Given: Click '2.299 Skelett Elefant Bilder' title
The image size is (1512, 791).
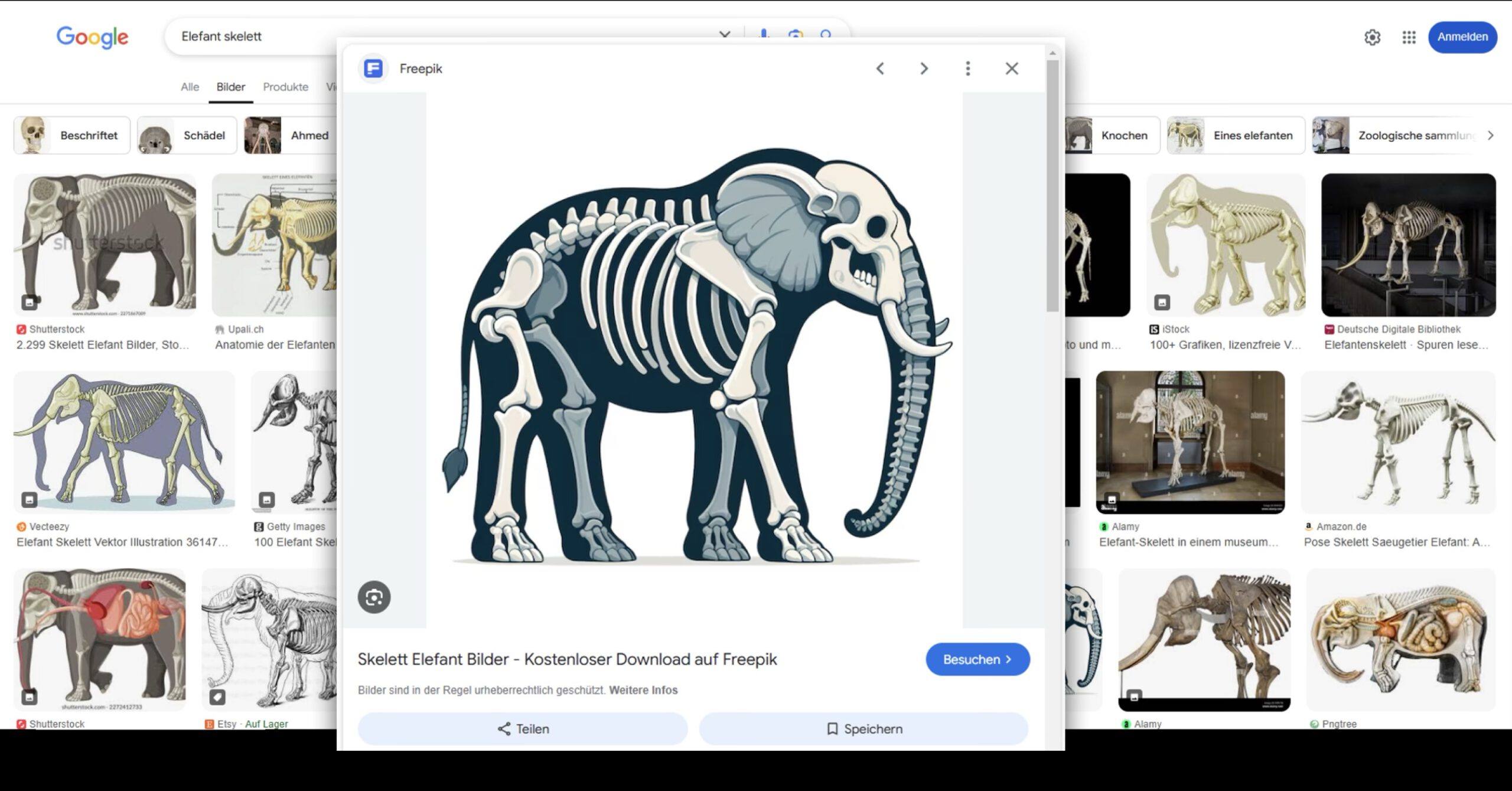Looking at the screenshot, I should (x=103, y=345).
